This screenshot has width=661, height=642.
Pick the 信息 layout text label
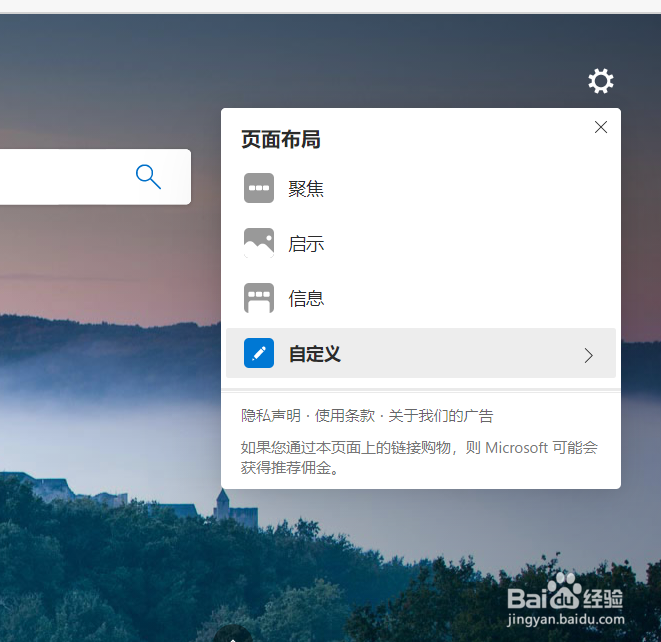(306, 299)
